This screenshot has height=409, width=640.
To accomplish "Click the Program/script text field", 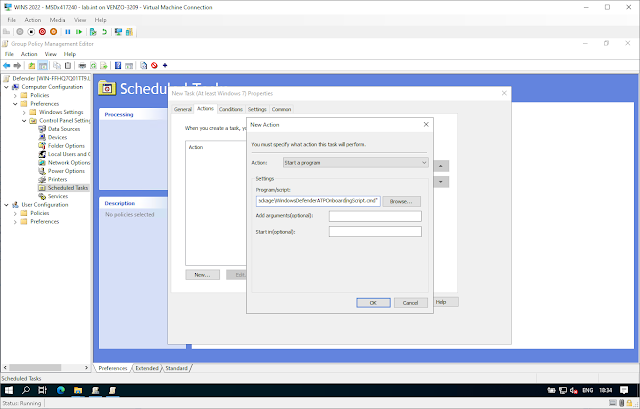I will click(318, 201).
